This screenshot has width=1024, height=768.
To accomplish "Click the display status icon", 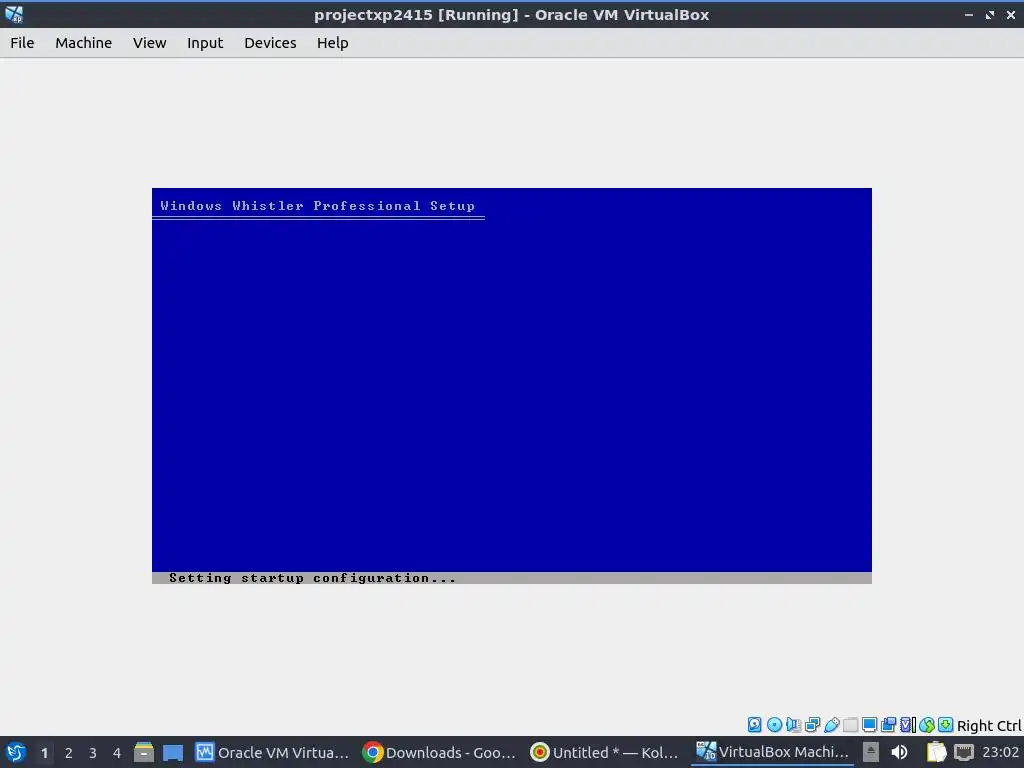I will pyautogui.click(x=869, y=724).
